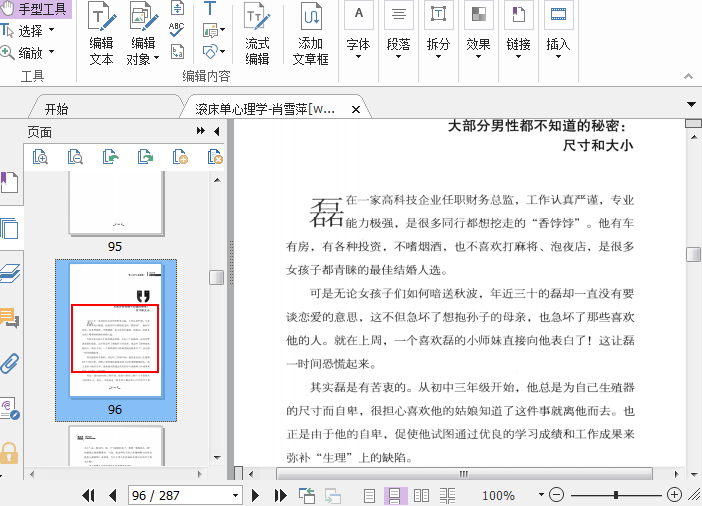The height and width of the screenshot is (506, 702).
Task: Click the zoom in plus button
Action: (x=674, y=495)
